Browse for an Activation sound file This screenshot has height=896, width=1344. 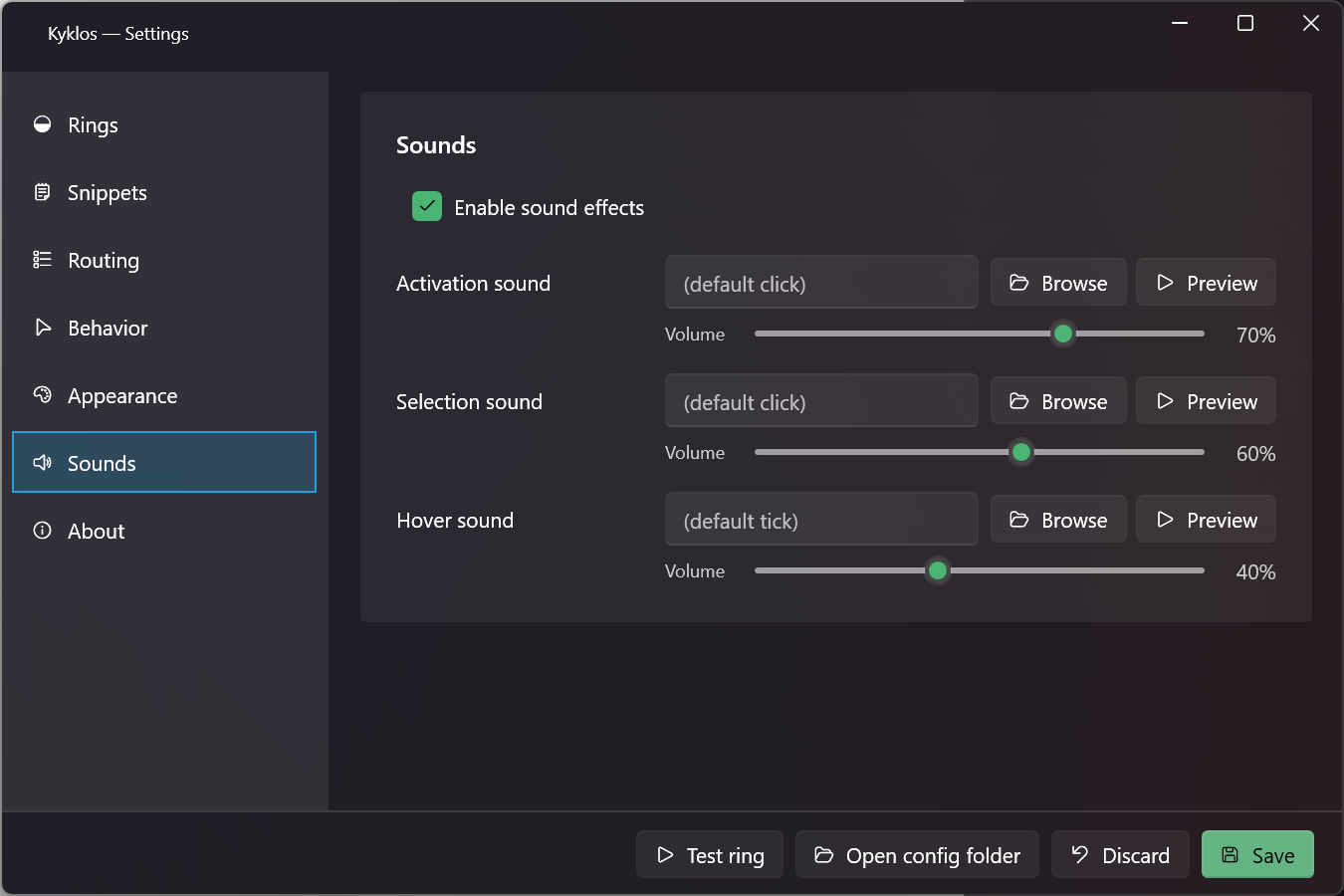1058,283
